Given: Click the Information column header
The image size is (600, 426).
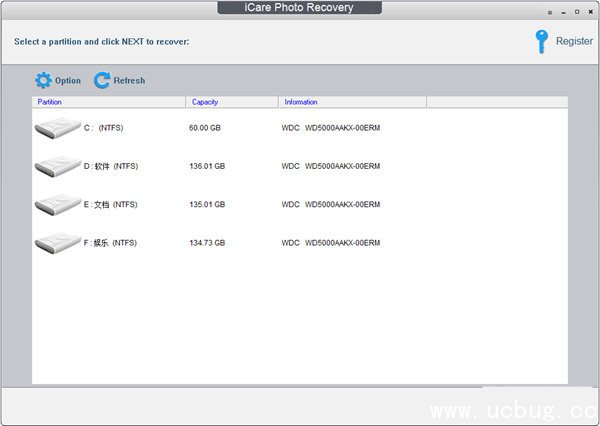Looking at the screenshot, I should 352,102.
